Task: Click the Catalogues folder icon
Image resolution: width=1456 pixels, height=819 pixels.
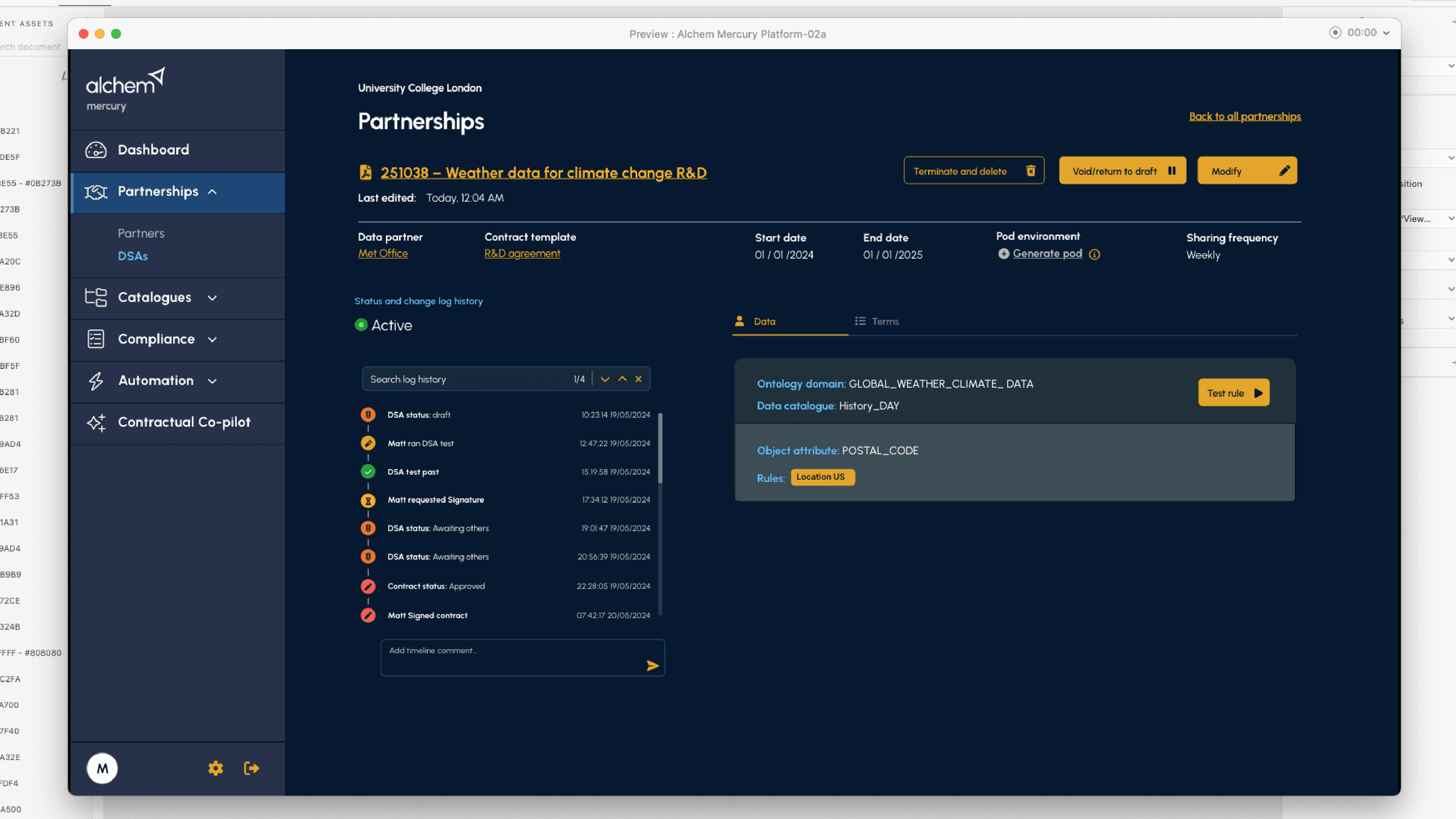Action: point(96,297)
